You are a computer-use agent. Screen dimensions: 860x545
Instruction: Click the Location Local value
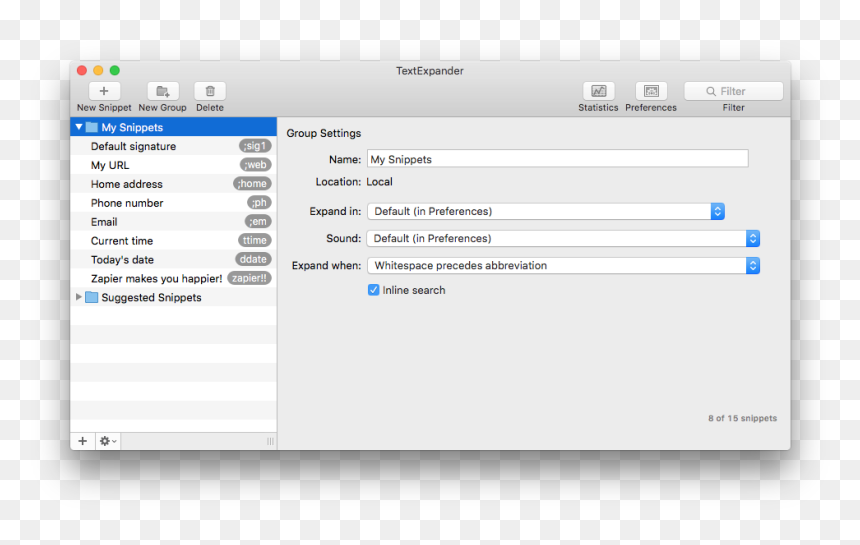379,181
